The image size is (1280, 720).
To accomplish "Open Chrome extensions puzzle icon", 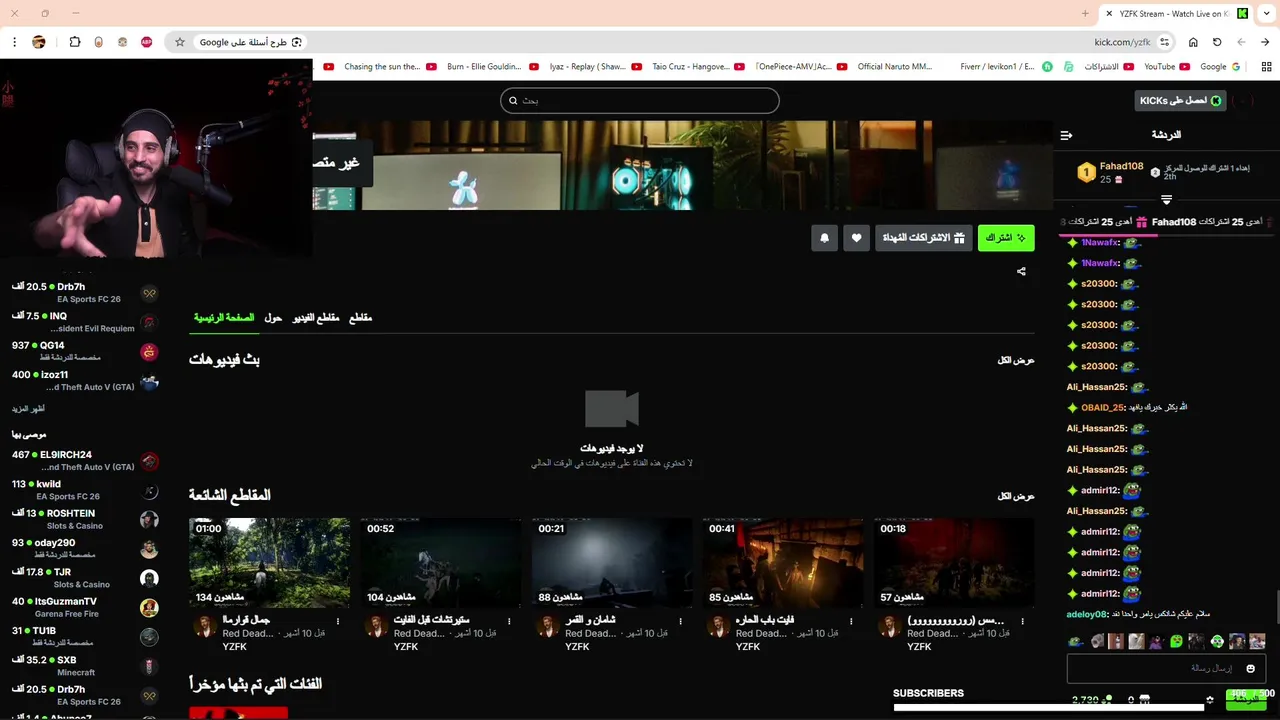I will coord(75,42).
